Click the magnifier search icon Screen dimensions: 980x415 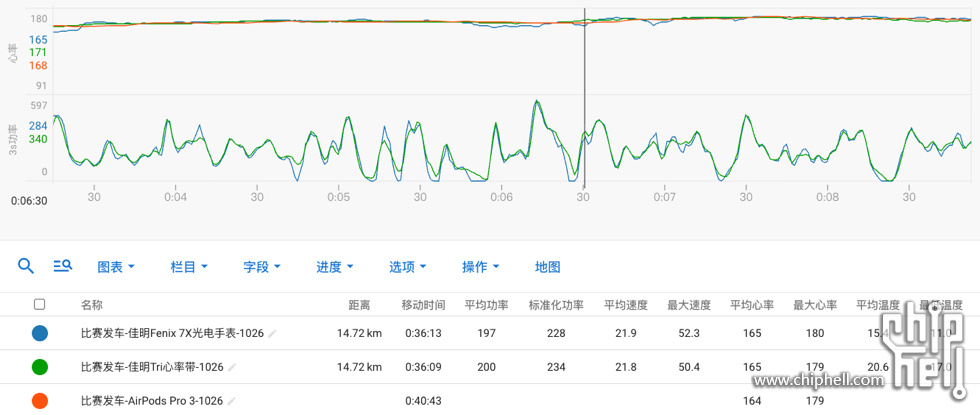click(26, 266)
